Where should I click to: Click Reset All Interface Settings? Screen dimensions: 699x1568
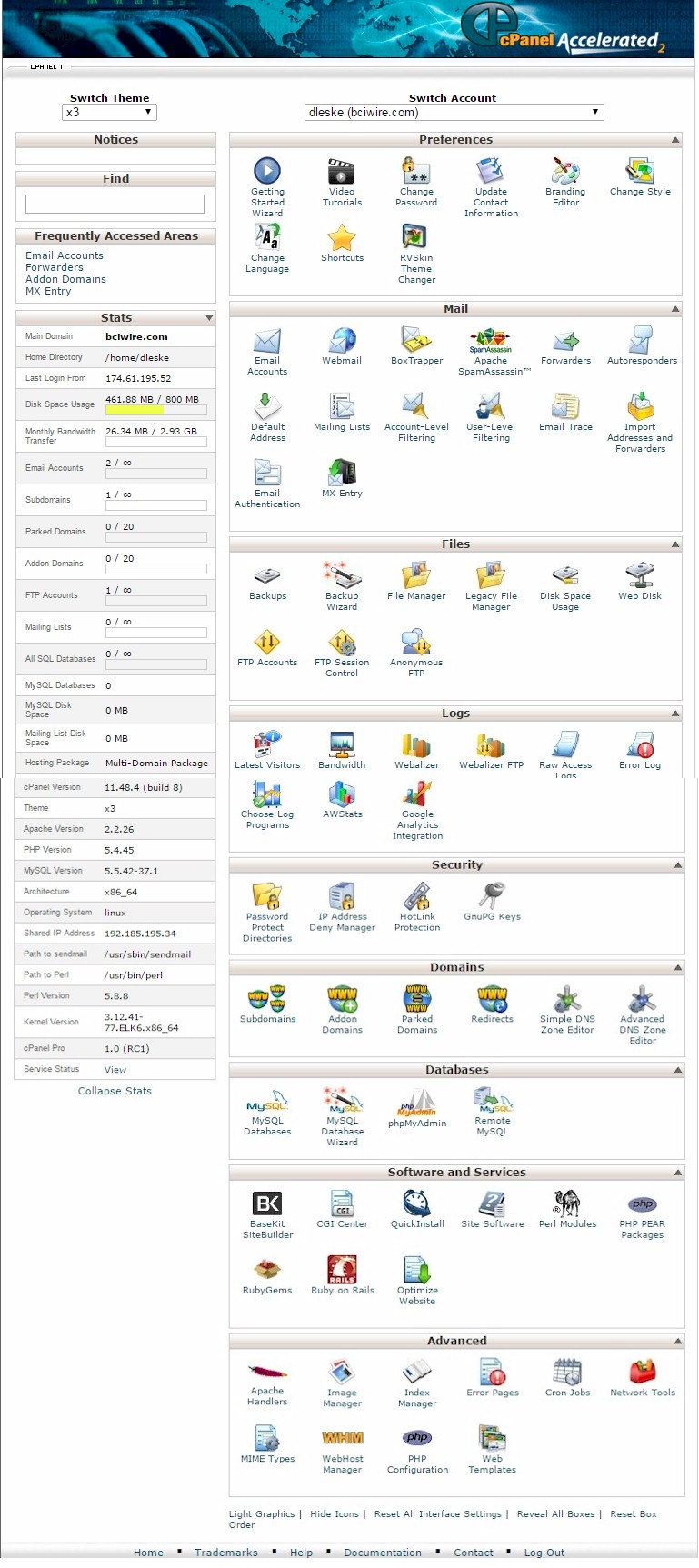[438, 1514]
